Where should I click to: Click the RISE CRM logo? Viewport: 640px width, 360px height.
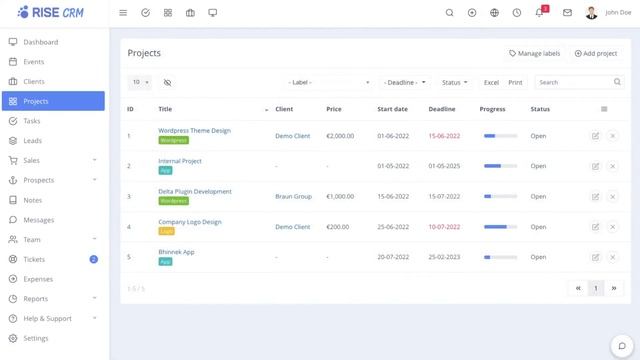pos(51,13)
